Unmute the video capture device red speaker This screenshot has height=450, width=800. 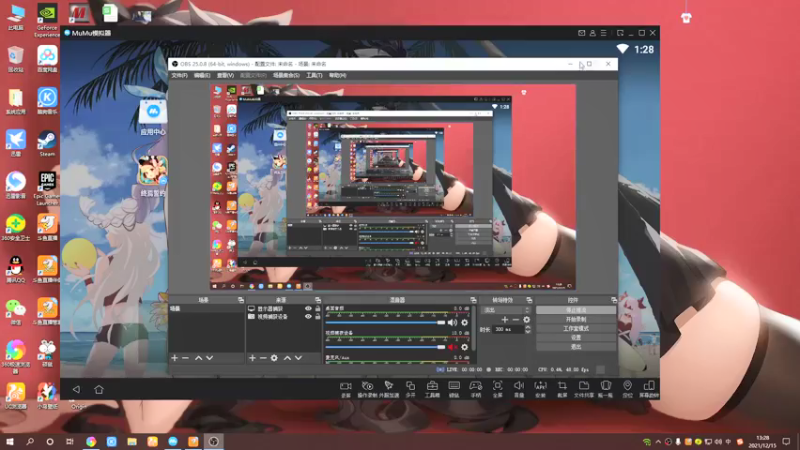pyautogui.click(x=452, y=347)
